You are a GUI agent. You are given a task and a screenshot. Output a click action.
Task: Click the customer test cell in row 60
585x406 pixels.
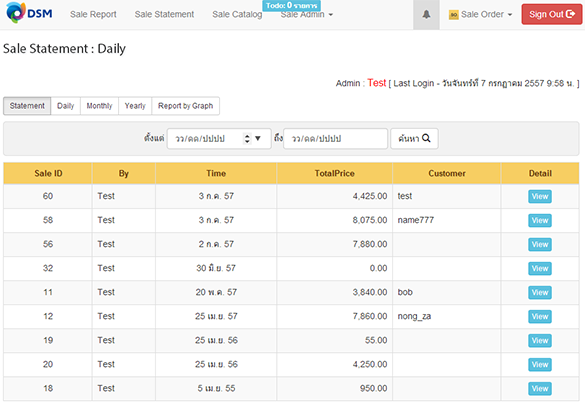[447, 196]
